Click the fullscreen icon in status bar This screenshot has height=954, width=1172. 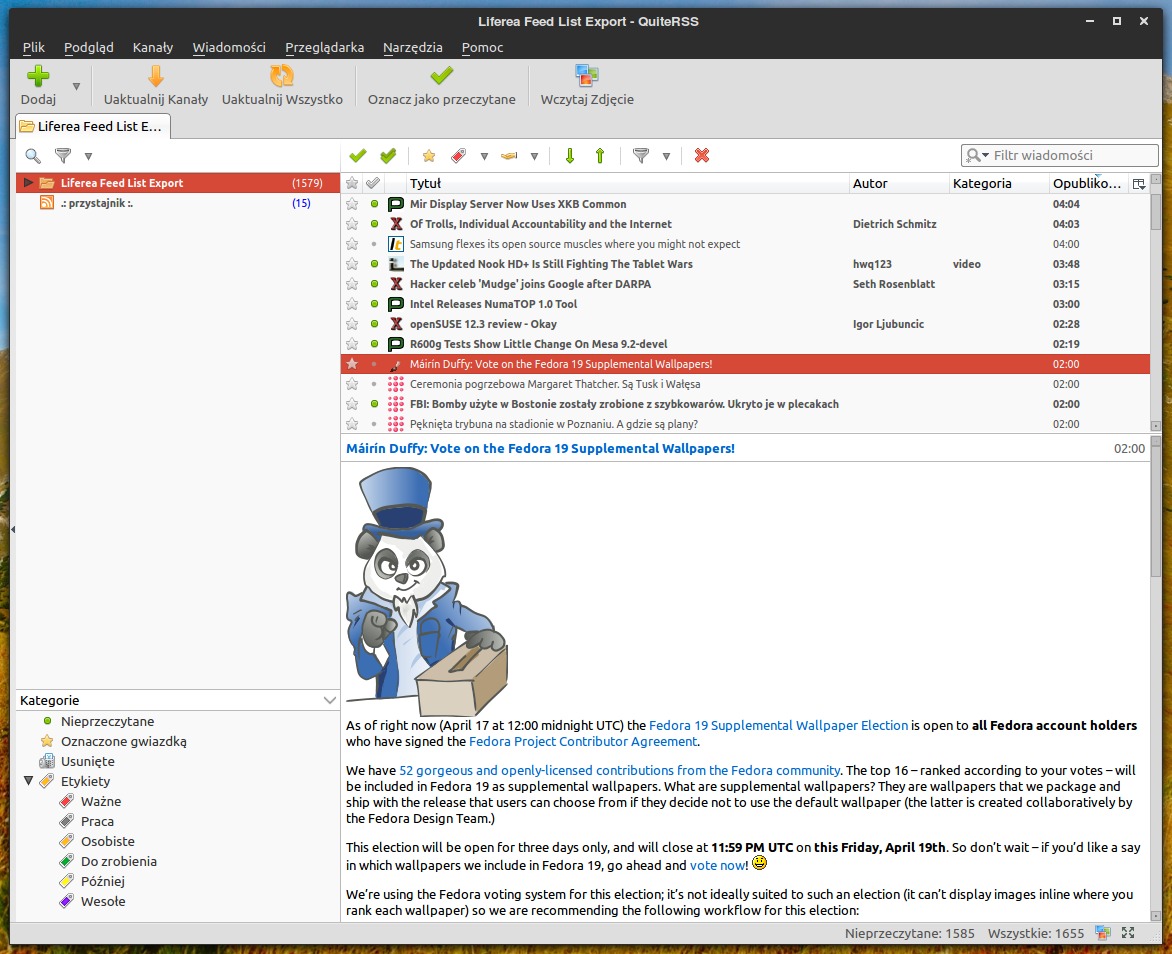click(1128, 932)
